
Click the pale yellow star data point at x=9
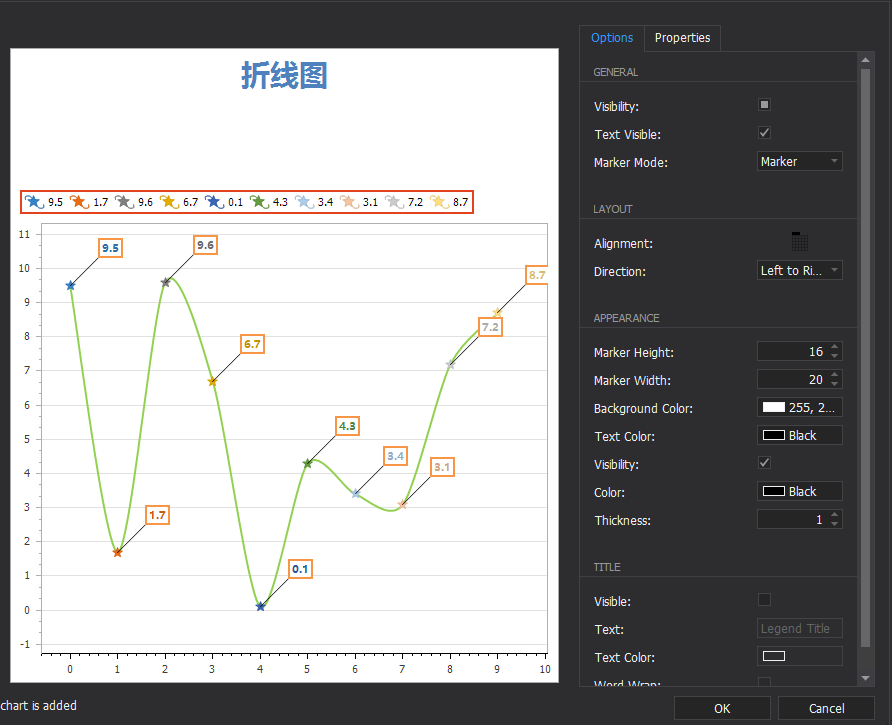click(498, 312)
